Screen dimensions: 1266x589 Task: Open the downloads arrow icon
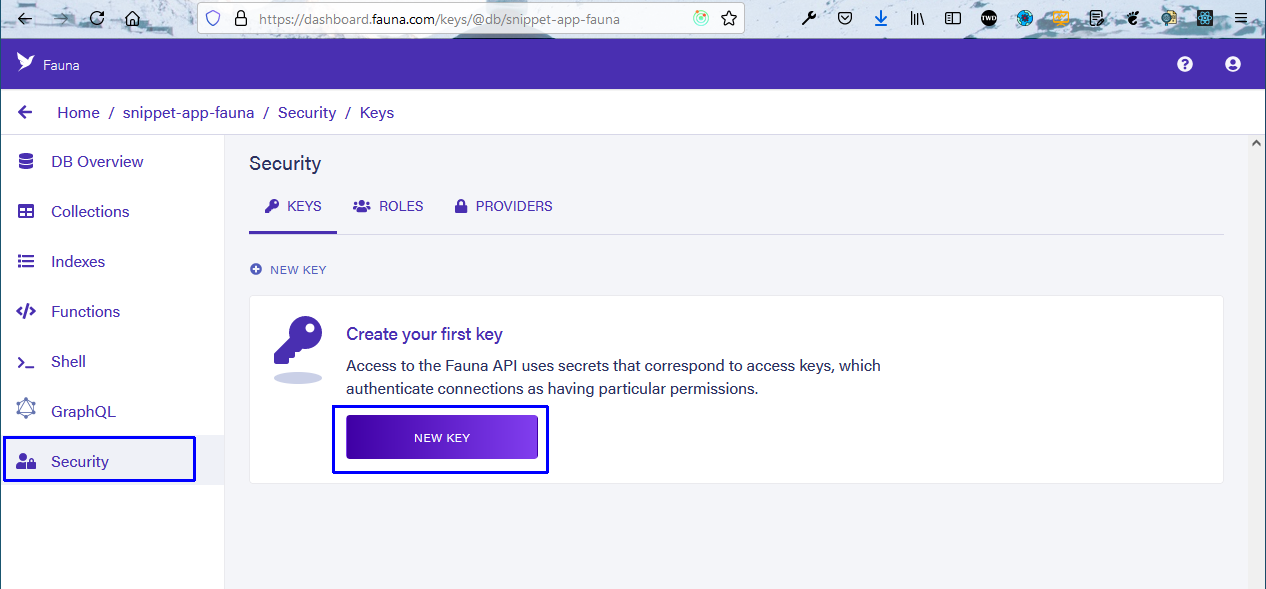click(x=881, y=18)
